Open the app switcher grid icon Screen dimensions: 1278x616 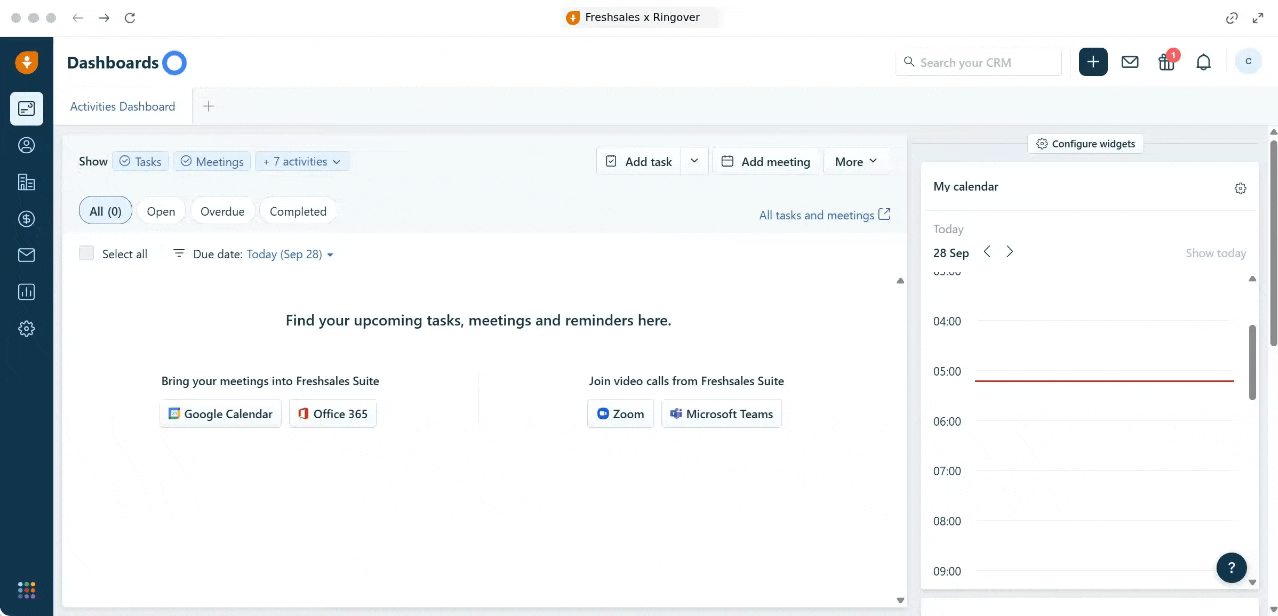click(26, 589)
